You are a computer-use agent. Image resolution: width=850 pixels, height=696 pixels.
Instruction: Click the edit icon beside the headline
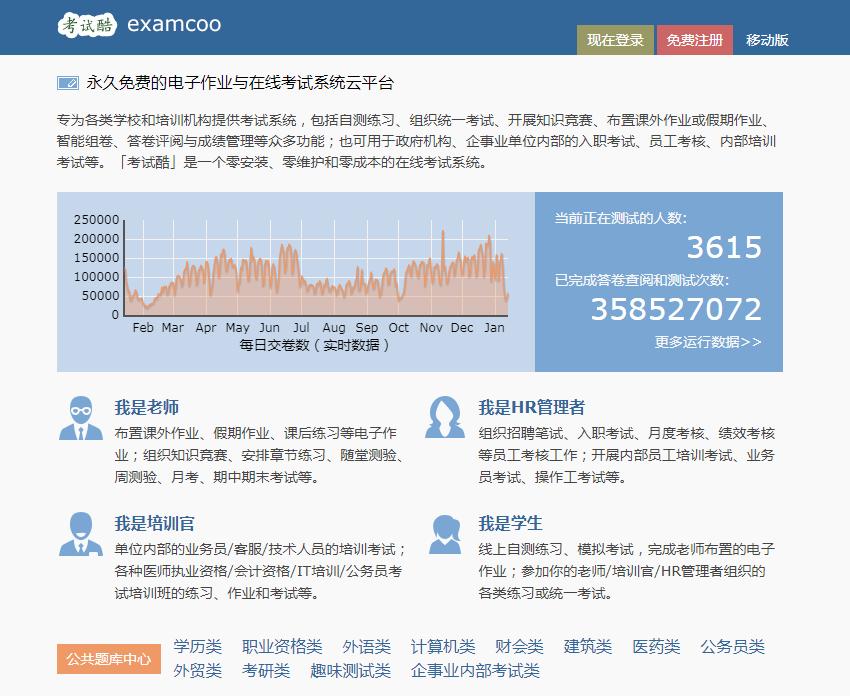(68, 83)
